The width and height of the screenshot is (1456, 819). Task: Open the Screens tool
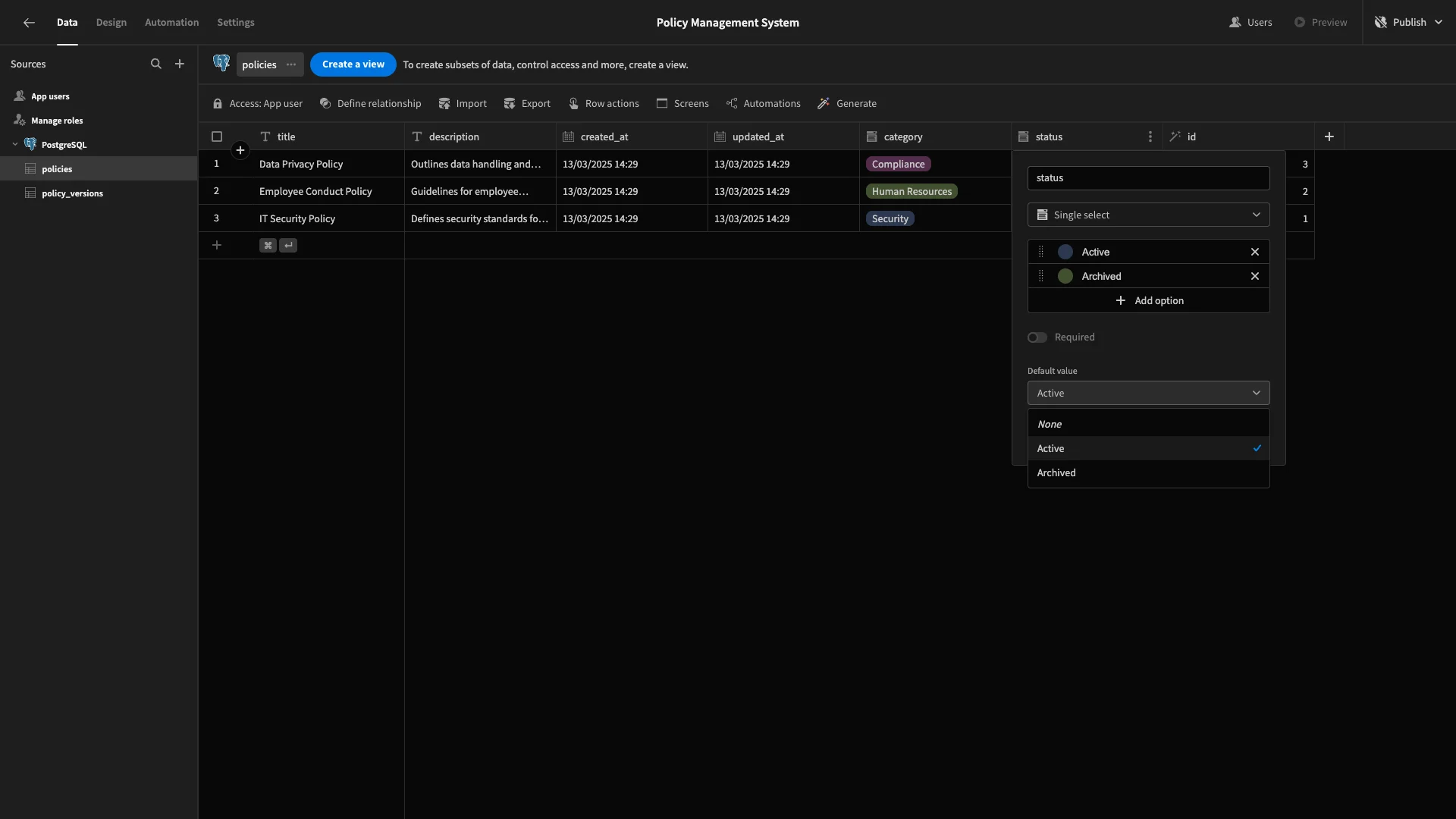pos(683,103)
